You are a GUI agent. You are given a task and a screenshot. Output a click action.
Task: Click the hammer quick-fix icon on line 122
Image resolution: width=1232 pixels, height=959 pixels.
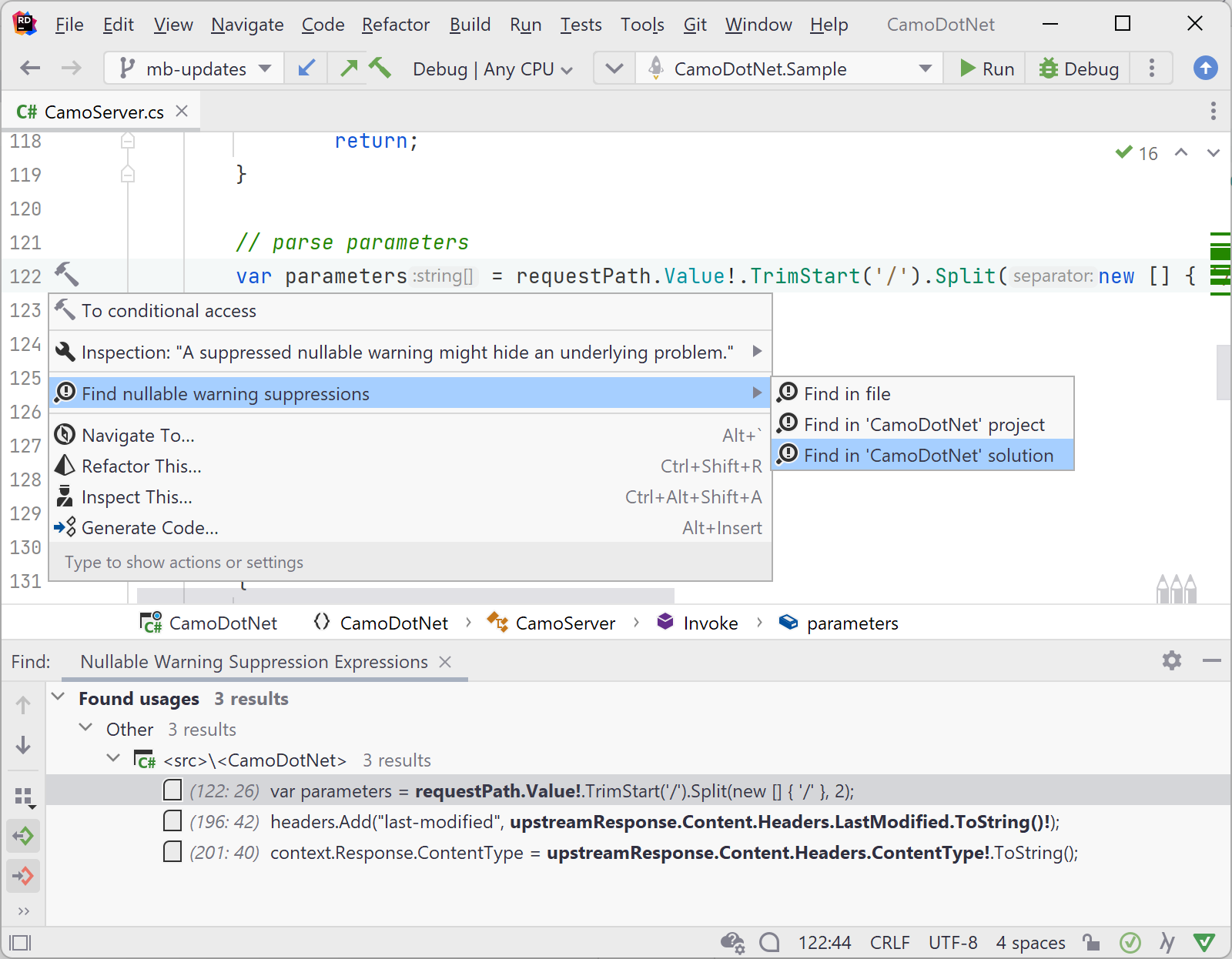[x=67, y=276]
